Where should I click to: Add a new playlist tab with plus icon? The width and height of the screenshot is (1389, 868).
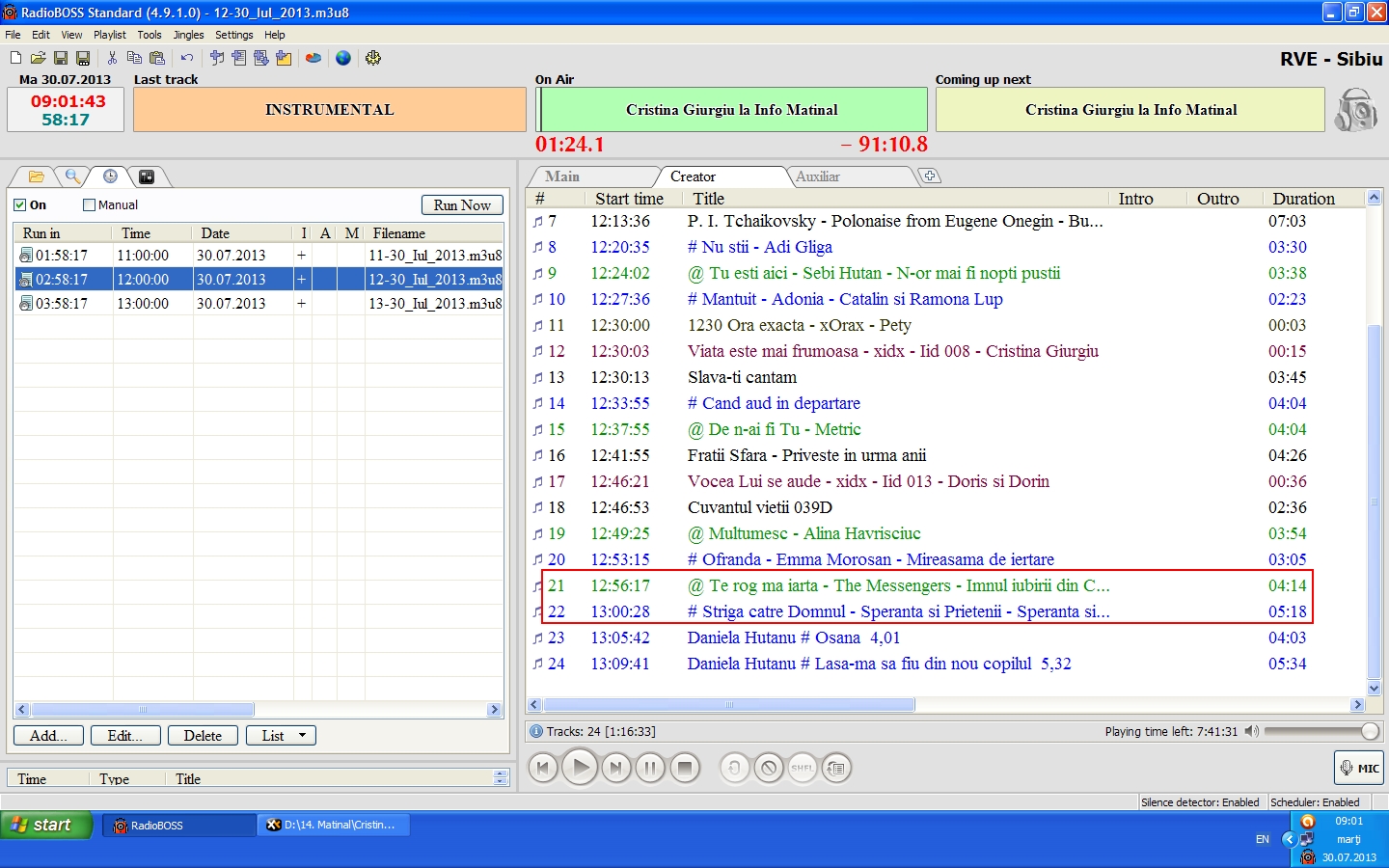929,176
